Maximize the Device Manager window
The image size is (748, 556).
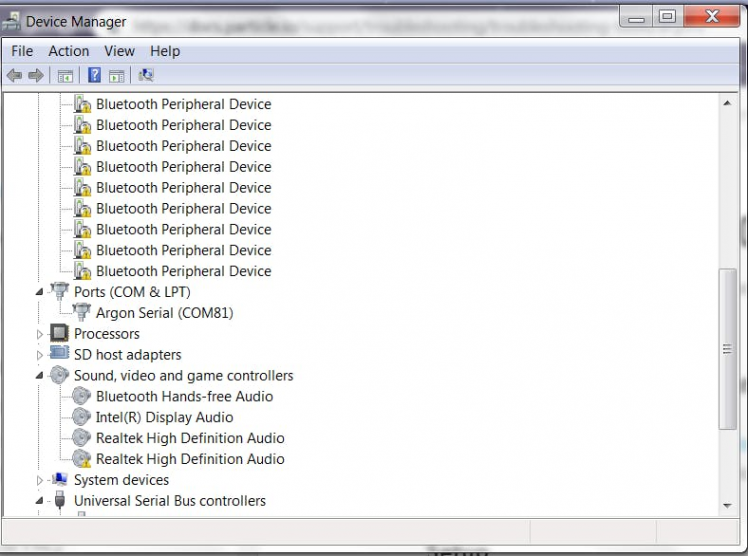coord(667,17)
